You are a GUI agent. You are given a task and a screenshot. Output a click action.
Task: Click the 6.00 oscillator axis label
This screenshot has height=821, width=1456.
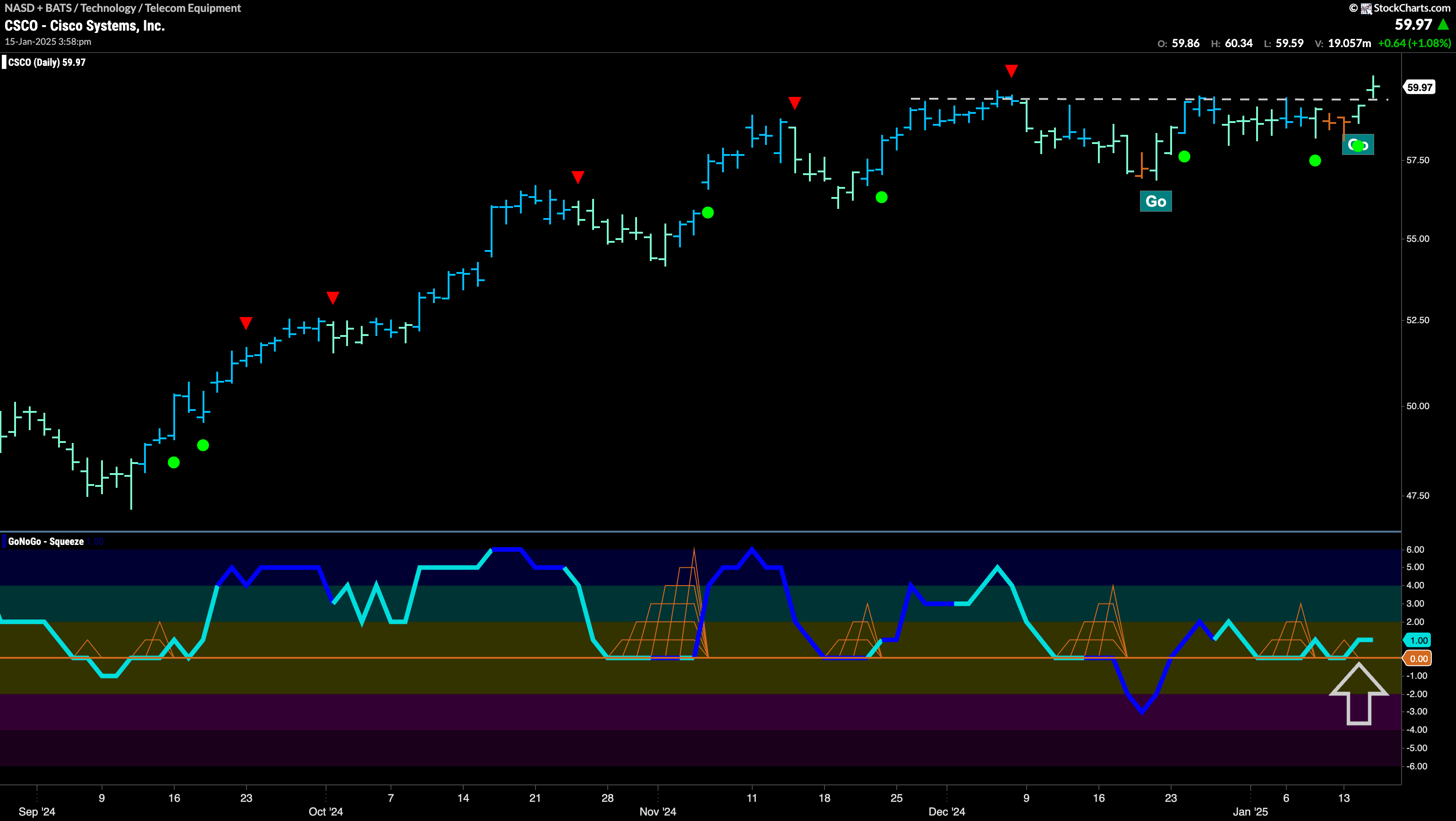point(1415,550)
